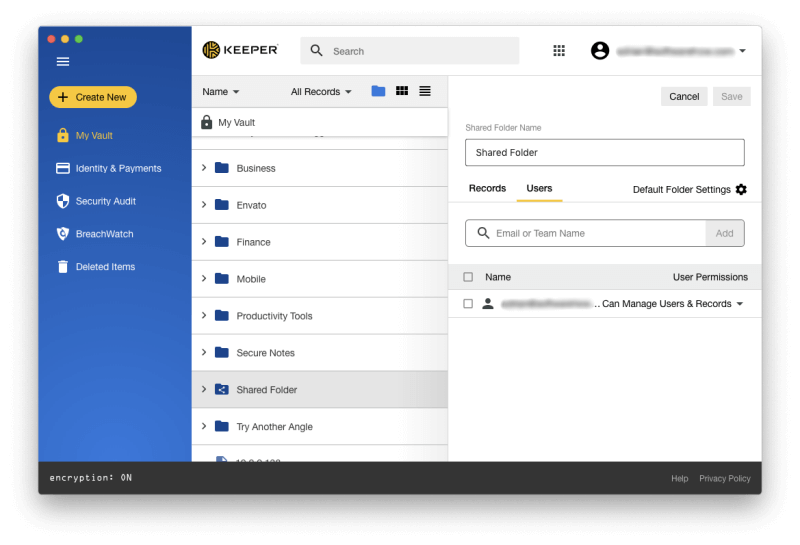Expand the Shared Folder chevron

204,389
